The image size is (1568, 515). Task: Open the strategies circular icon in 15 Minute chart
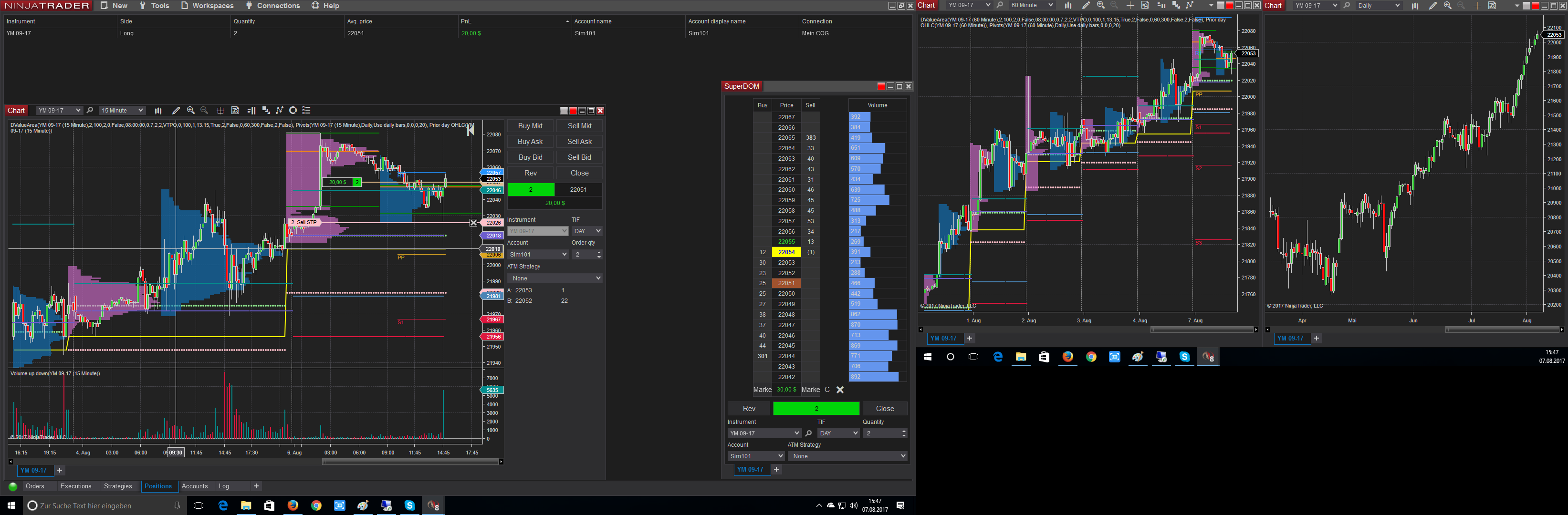click(293, 111)
